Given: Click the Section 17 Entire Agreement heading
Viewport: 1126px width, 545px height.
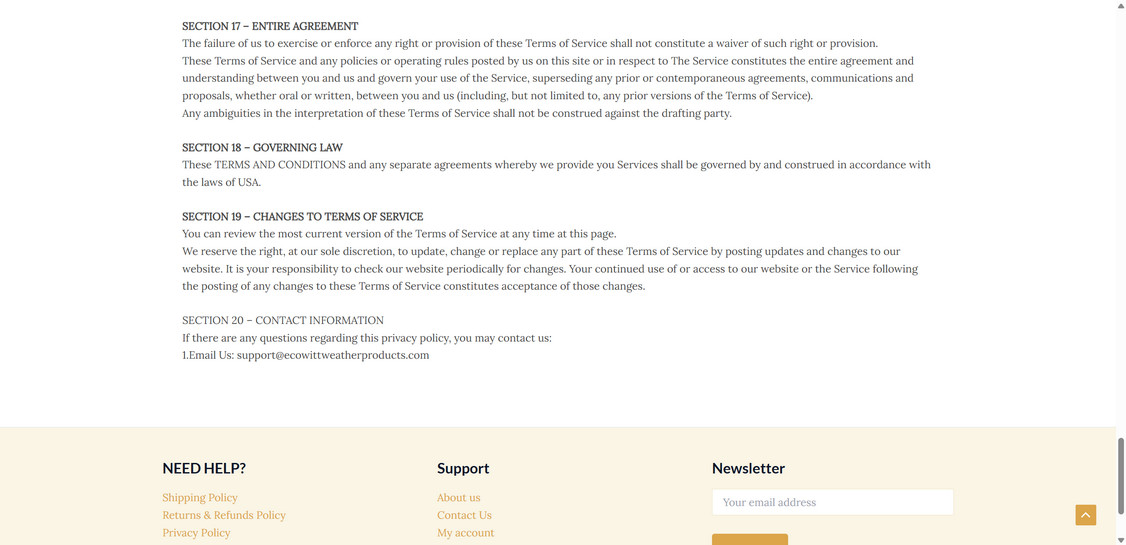Looking at the screenshot, I should coord(270,26).
